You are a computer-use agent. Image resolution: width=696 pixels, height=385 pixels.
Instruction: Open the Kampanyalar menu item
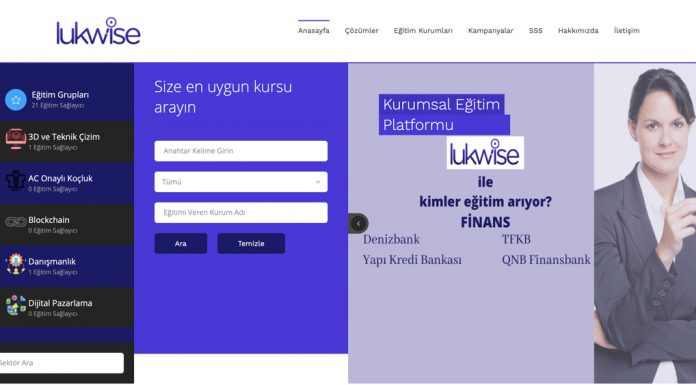490,31
